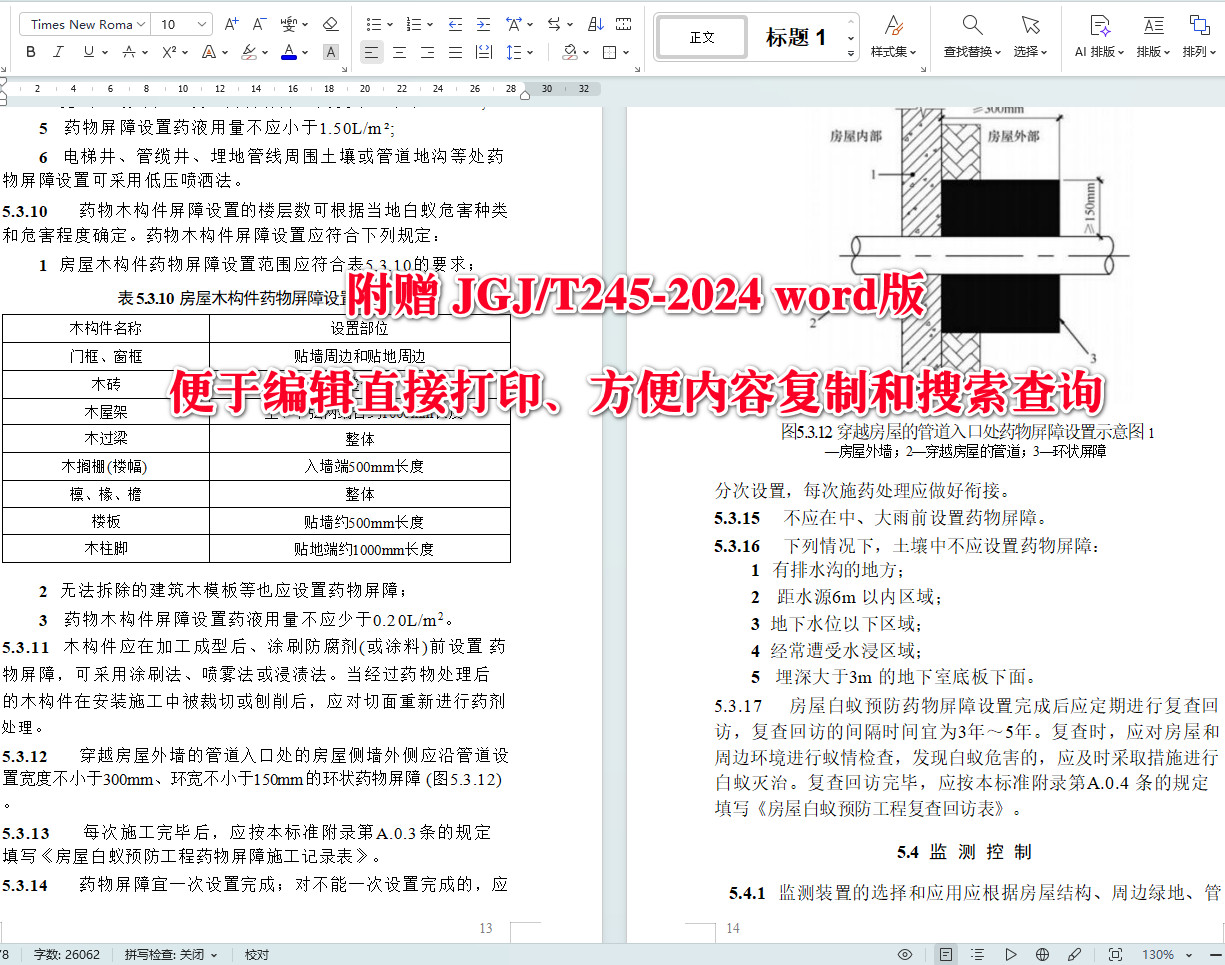Viewport: 1225px width, 965px height.
Task: Click the 校对 proofing button
Action: click(x=256, y=954)
